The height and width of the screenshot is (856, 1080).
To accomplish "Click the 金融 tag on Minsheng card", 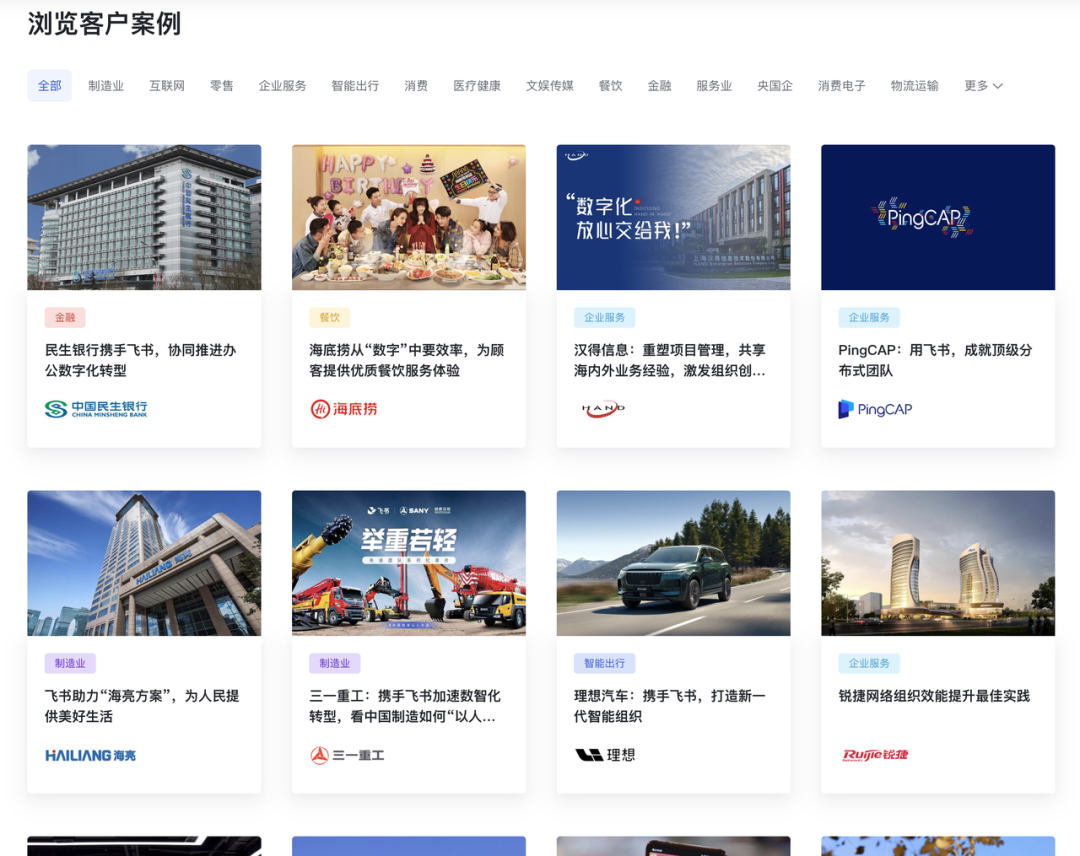I will point(65,317).
